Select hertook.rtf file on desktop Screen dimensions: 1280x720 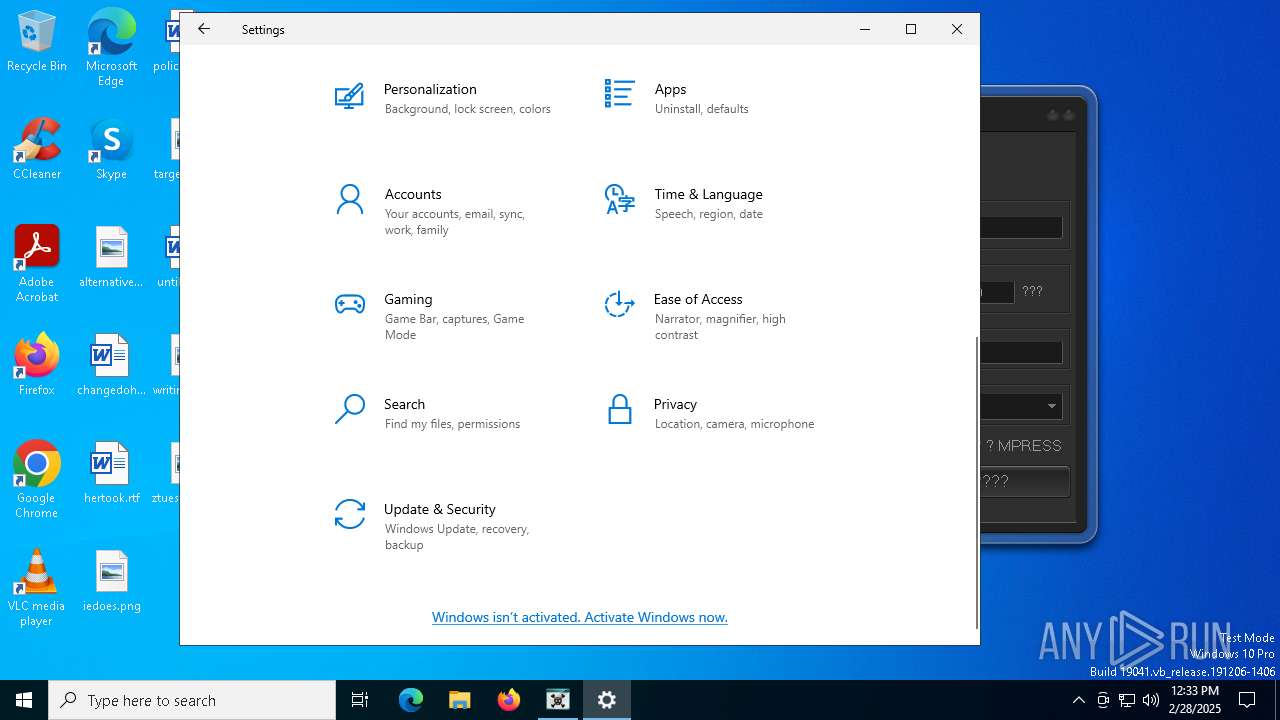point(111,473)
